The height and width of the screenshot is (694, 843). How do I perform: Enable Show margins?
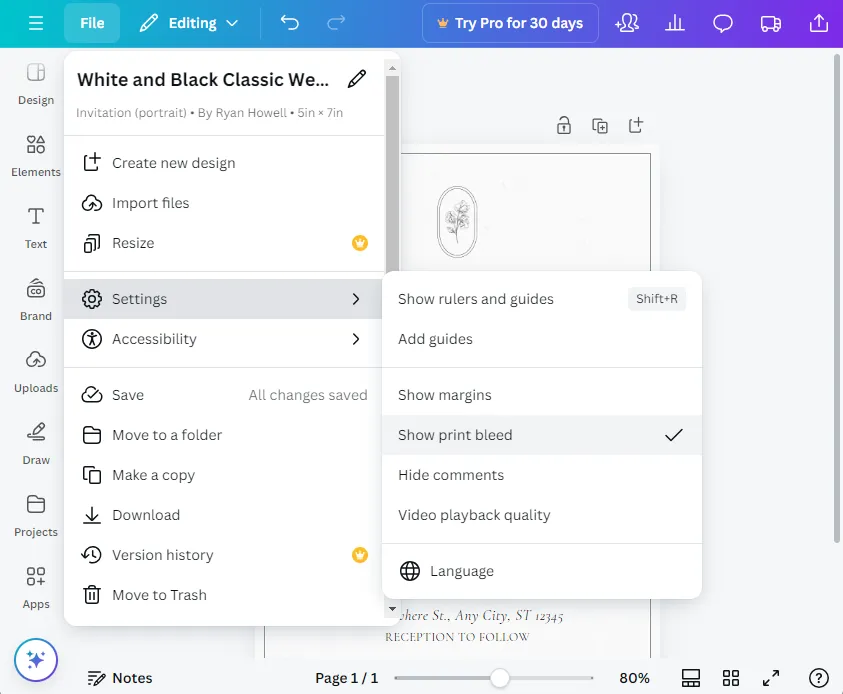tap(444, 395)
